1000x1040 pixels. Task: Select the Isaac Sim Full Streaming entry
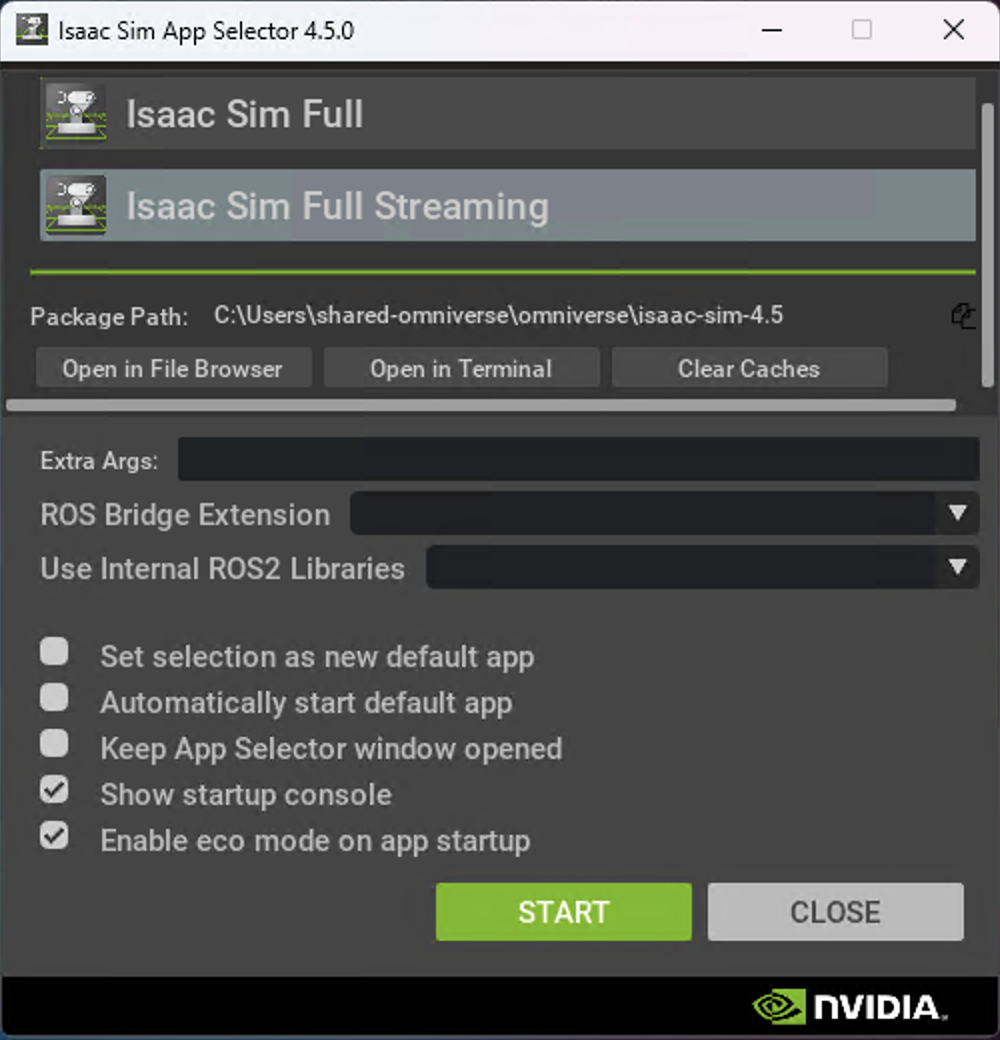(x=400, y=205)
